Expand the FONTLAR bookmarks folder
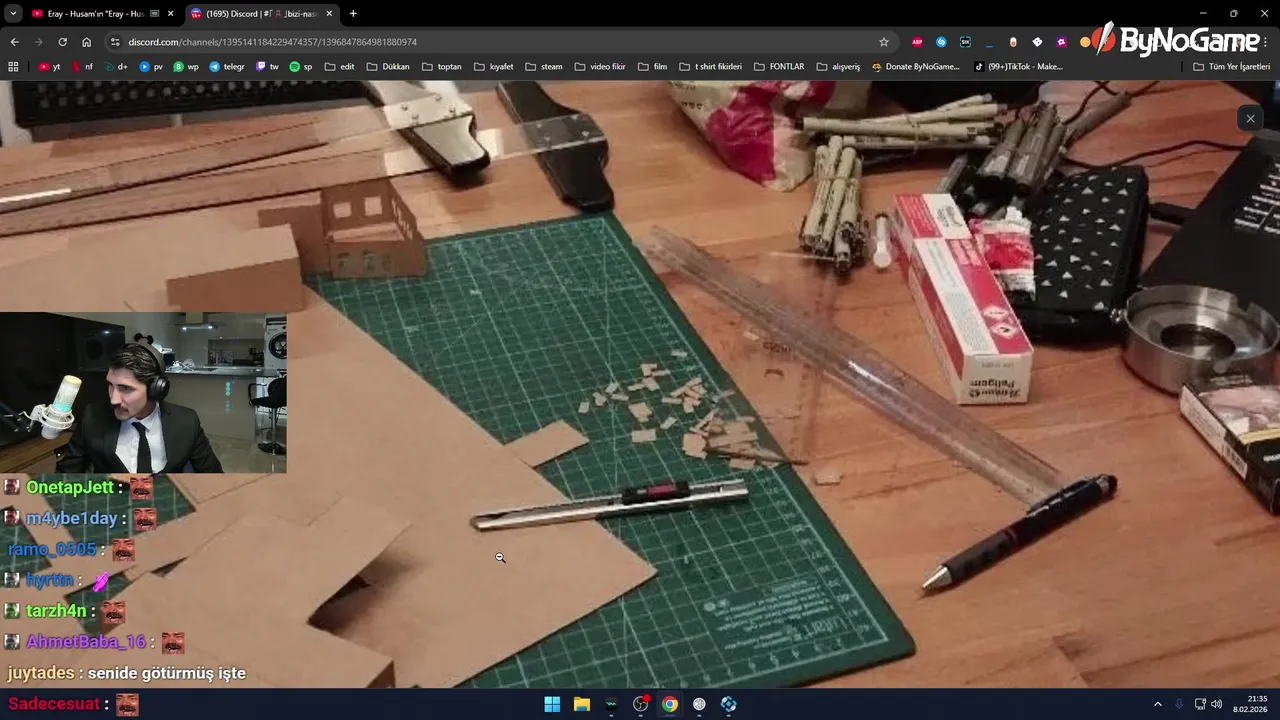The height and width of the screenshot is (720, 1280). click(779, 67)
